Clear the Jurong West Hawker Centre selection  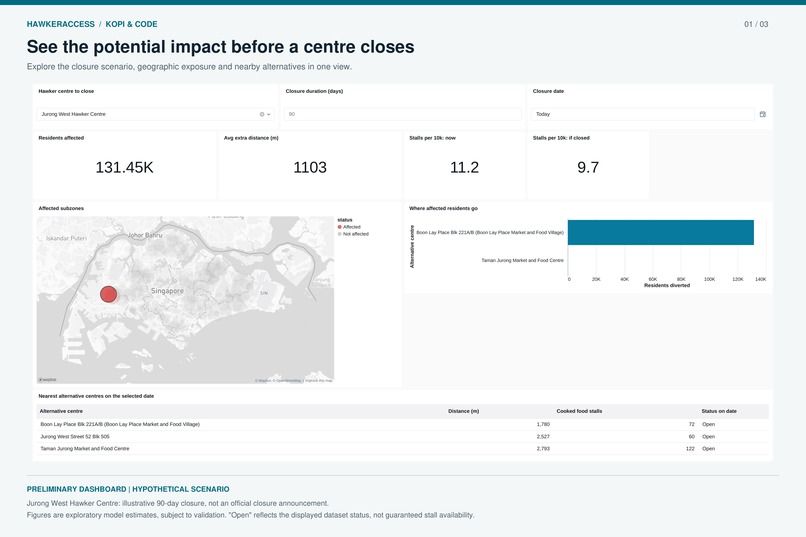click(262, 114)
